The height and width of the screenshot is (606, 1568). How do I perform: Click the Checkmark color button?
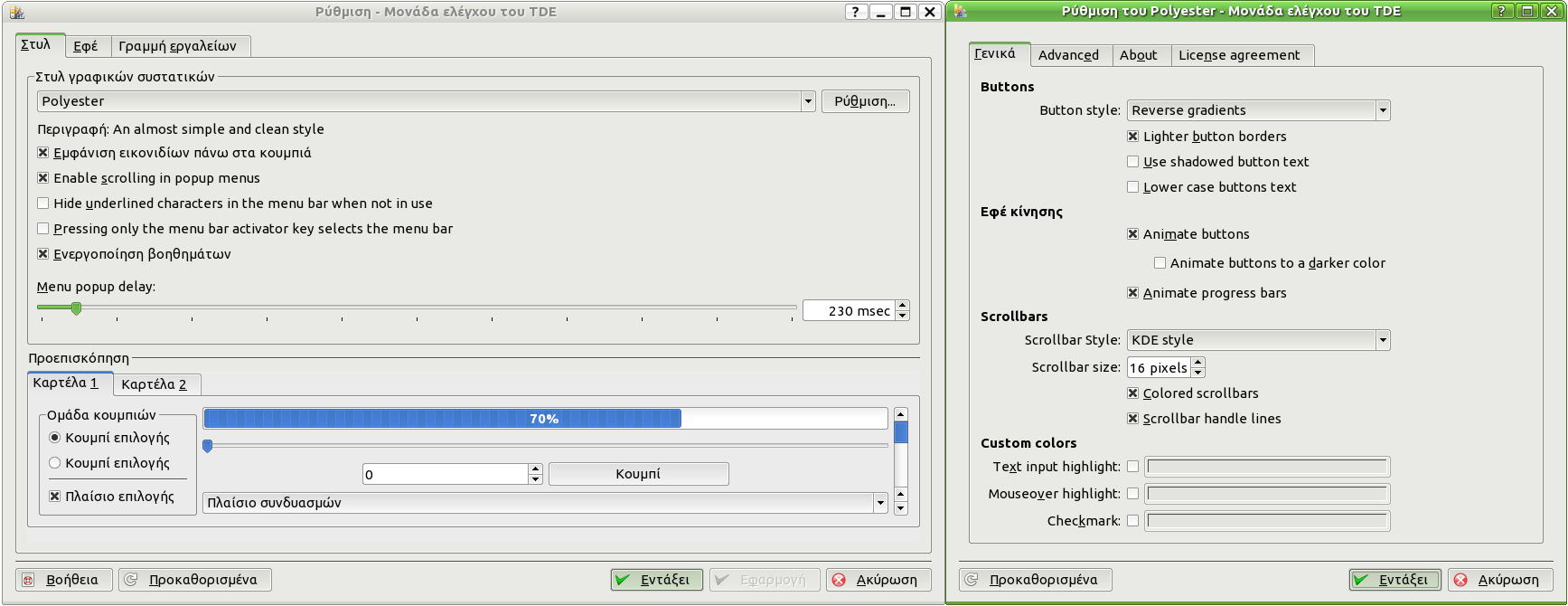pos(1267,521)
